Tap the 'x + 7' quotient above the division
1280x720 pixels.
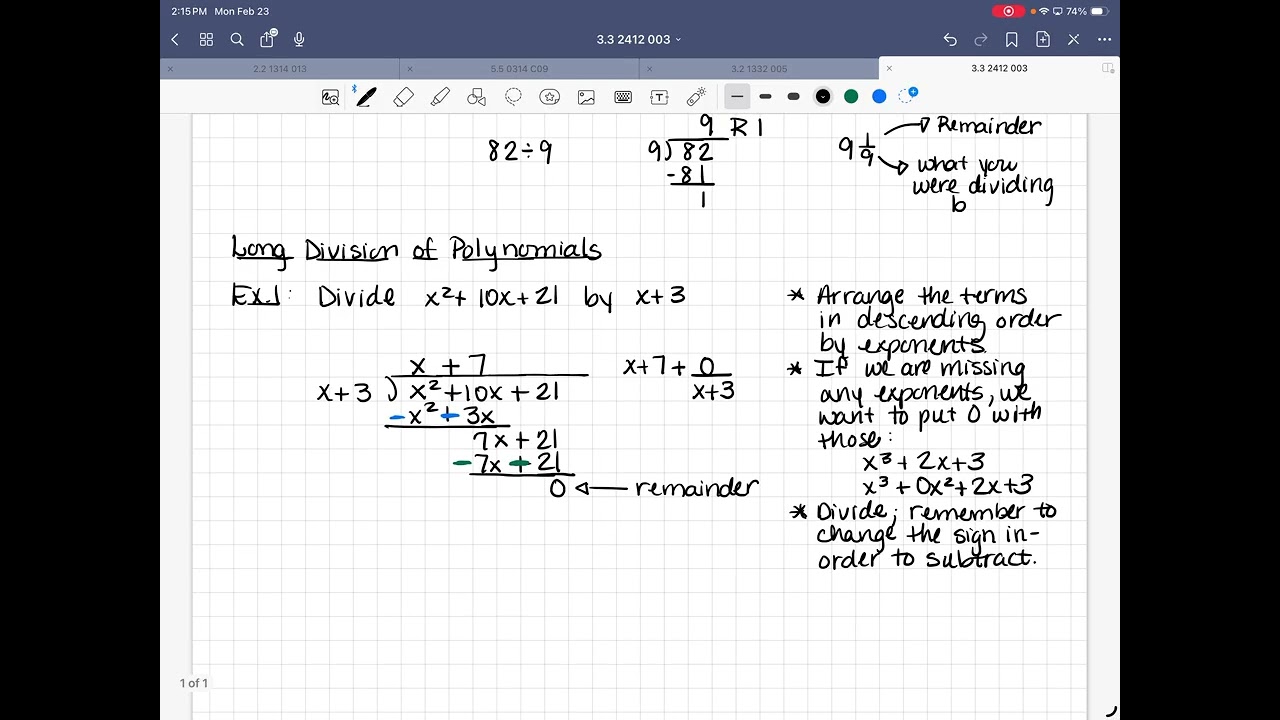pyautogui.click(x=448, y=367)
